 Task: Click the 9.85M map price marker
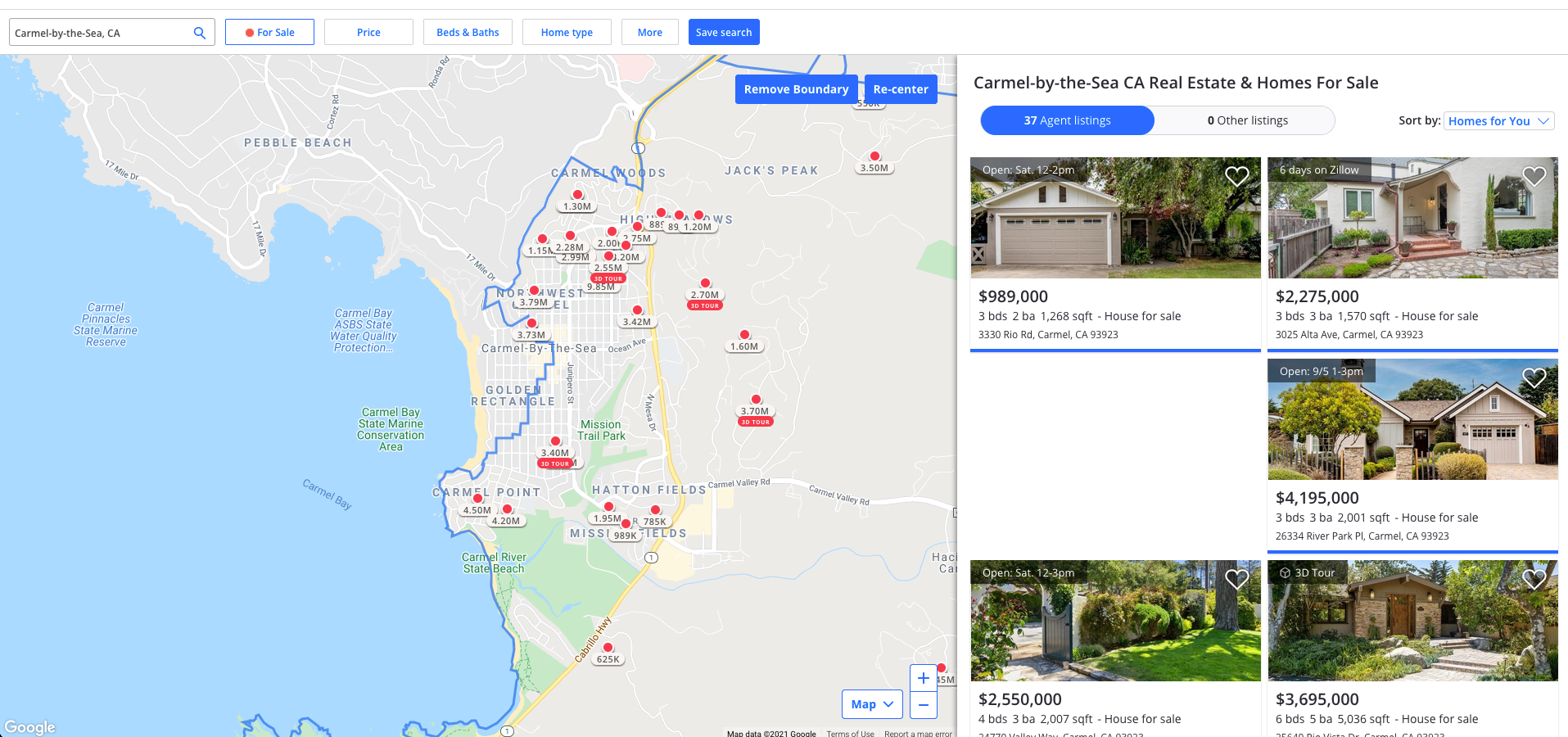601,287
